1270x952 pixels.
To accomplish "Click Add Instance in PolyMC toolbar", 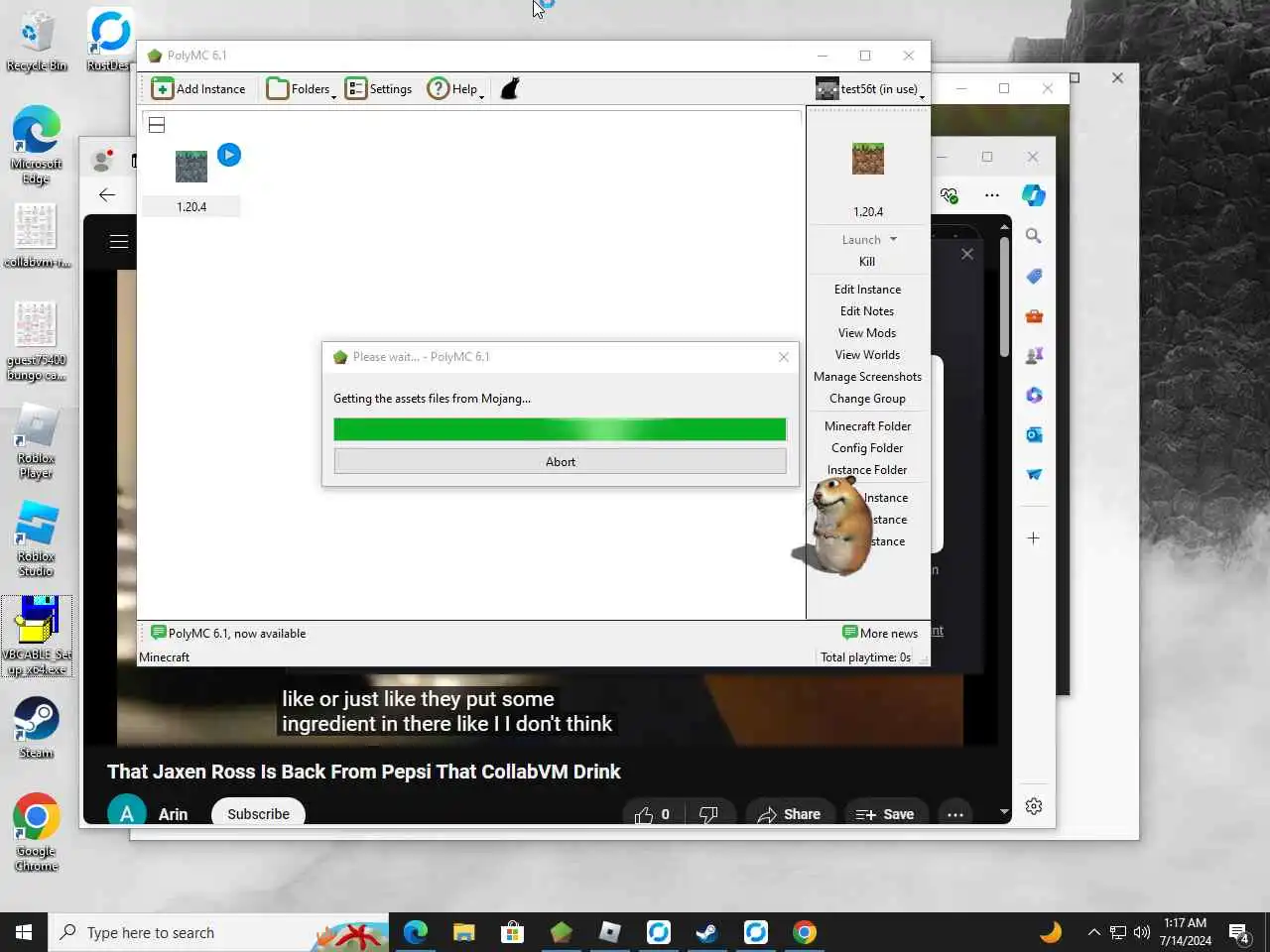I will (198, 89).
